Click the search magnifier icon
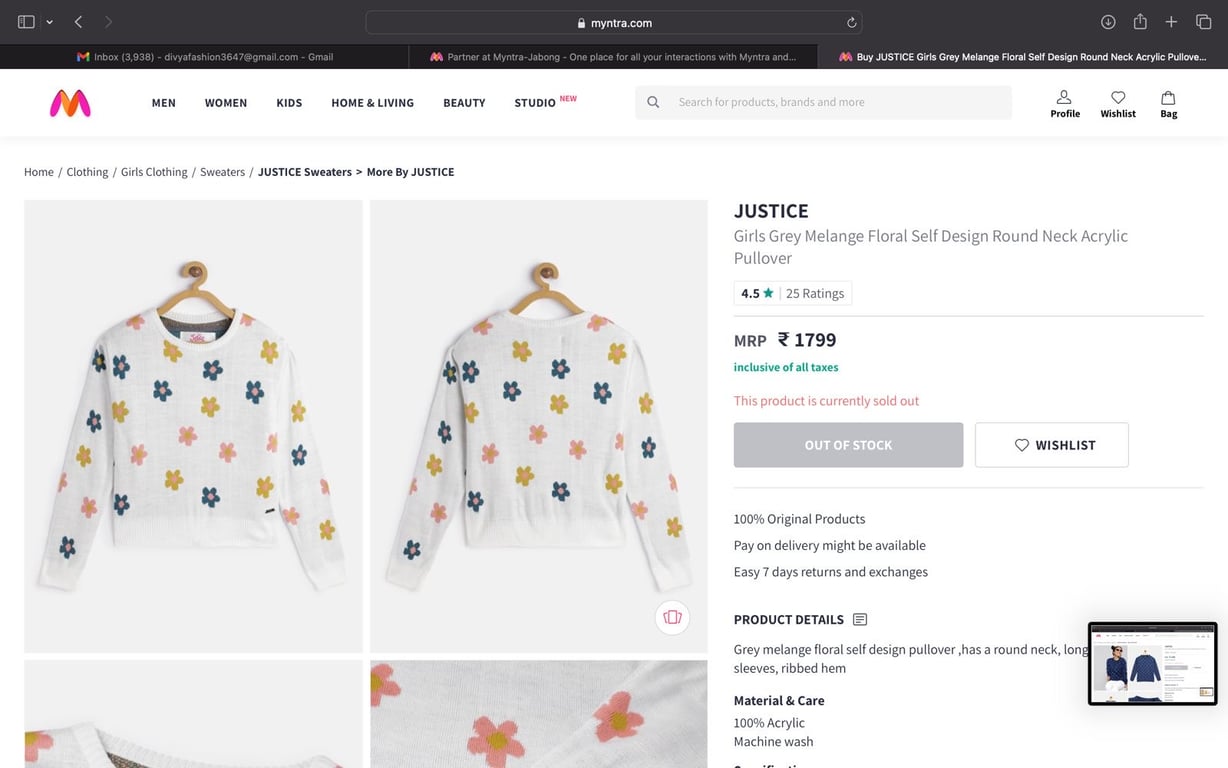Viewport: 1228px width, 768px height. (x=653, y=102)
